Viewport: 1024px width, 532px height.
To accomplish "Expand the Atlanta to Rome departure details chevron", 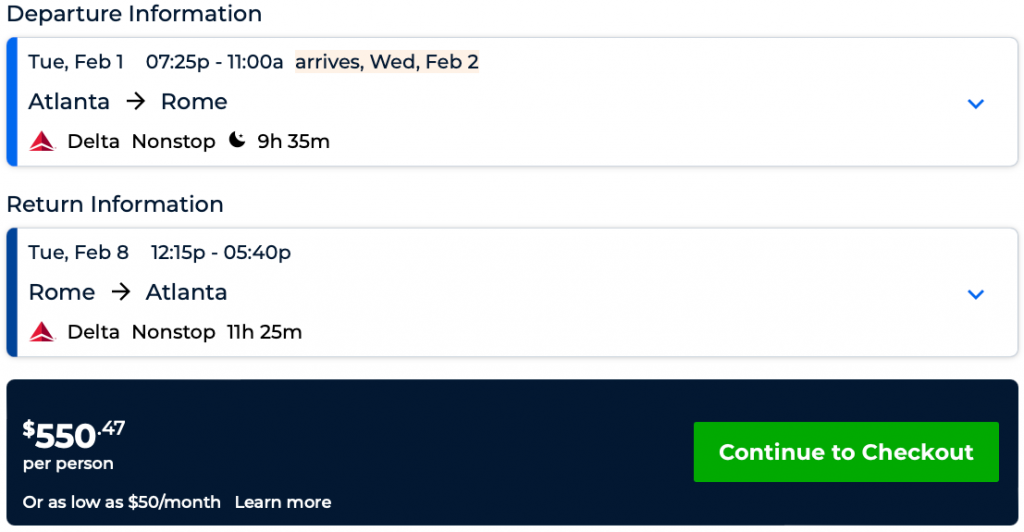I will click(976, 103).
